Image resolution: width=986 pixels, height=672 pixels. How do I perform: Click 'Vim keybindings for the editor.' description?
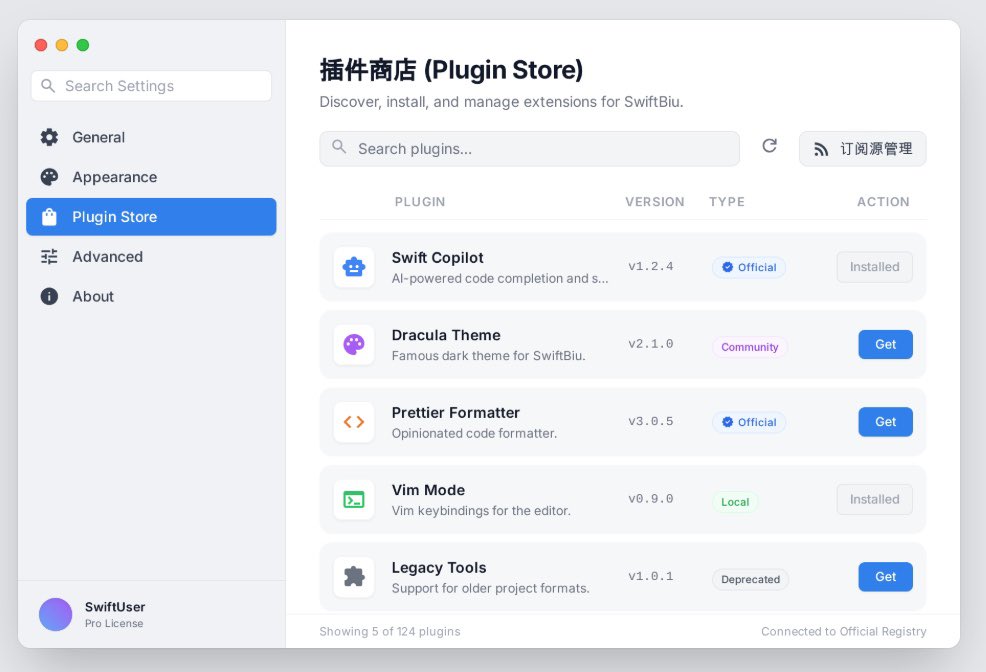(x=481, y=510)
